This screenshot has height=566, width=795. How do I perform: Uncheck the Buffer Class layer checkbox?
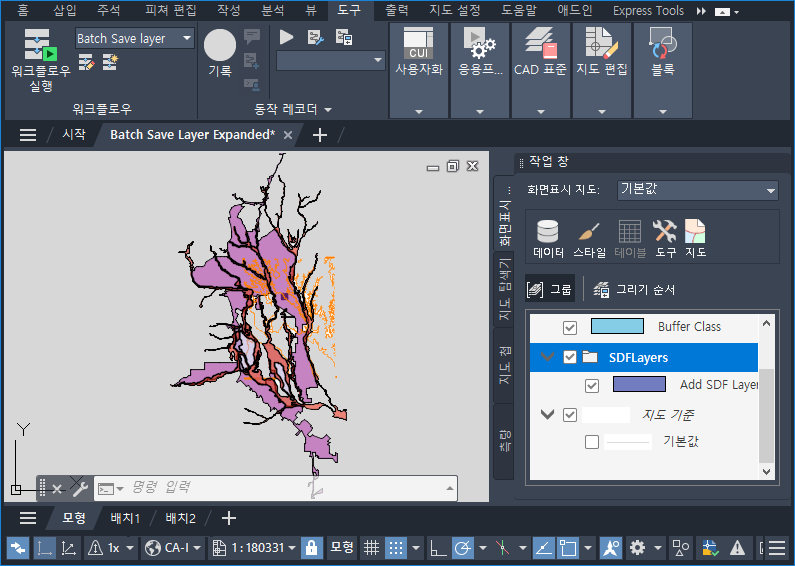(x=570, y=328)
